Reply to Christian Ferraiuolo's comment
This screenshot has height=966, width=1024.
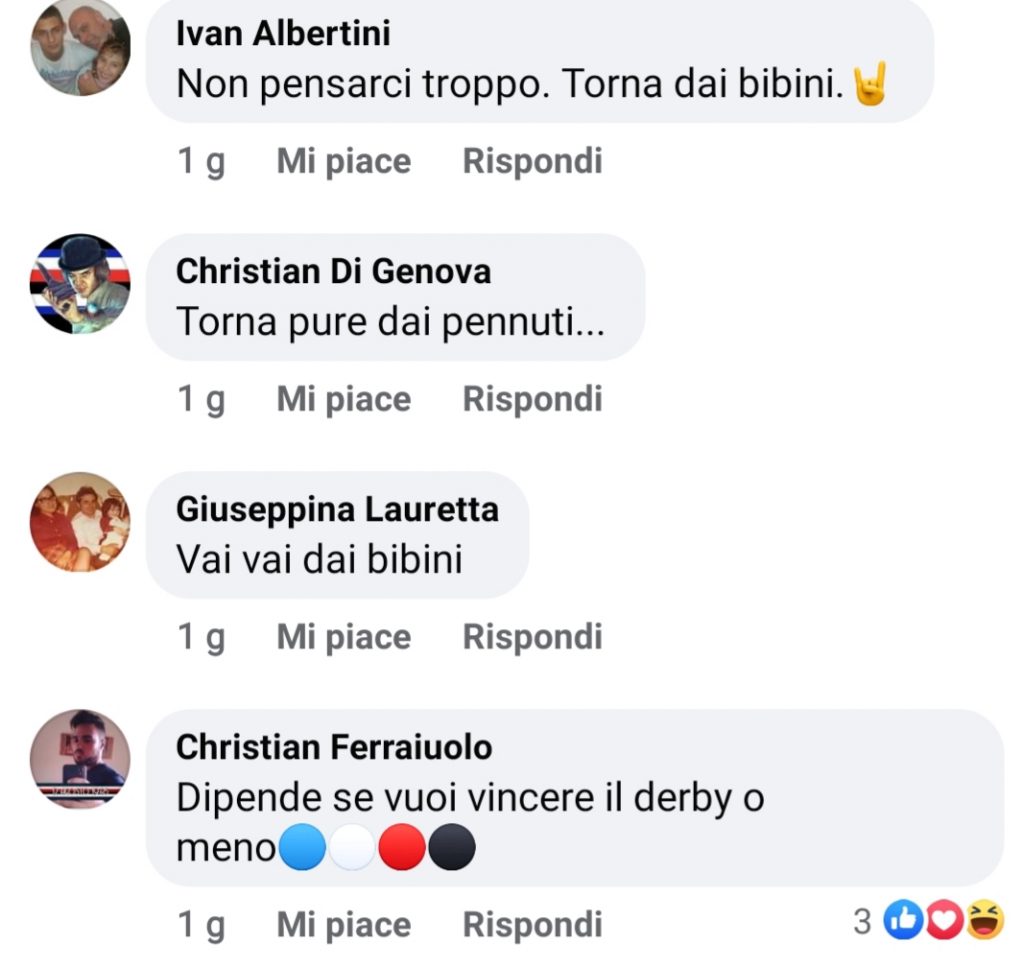[x=532, y=925]
